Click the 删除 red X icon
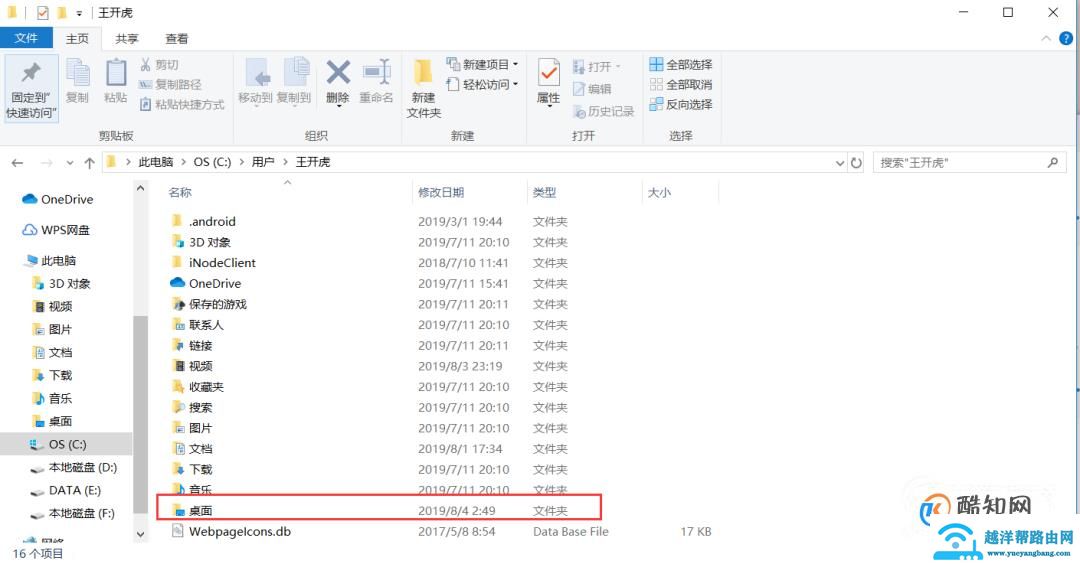This screenshot has width=1080, height=564. pyautogui.click(x=338, y=72)
